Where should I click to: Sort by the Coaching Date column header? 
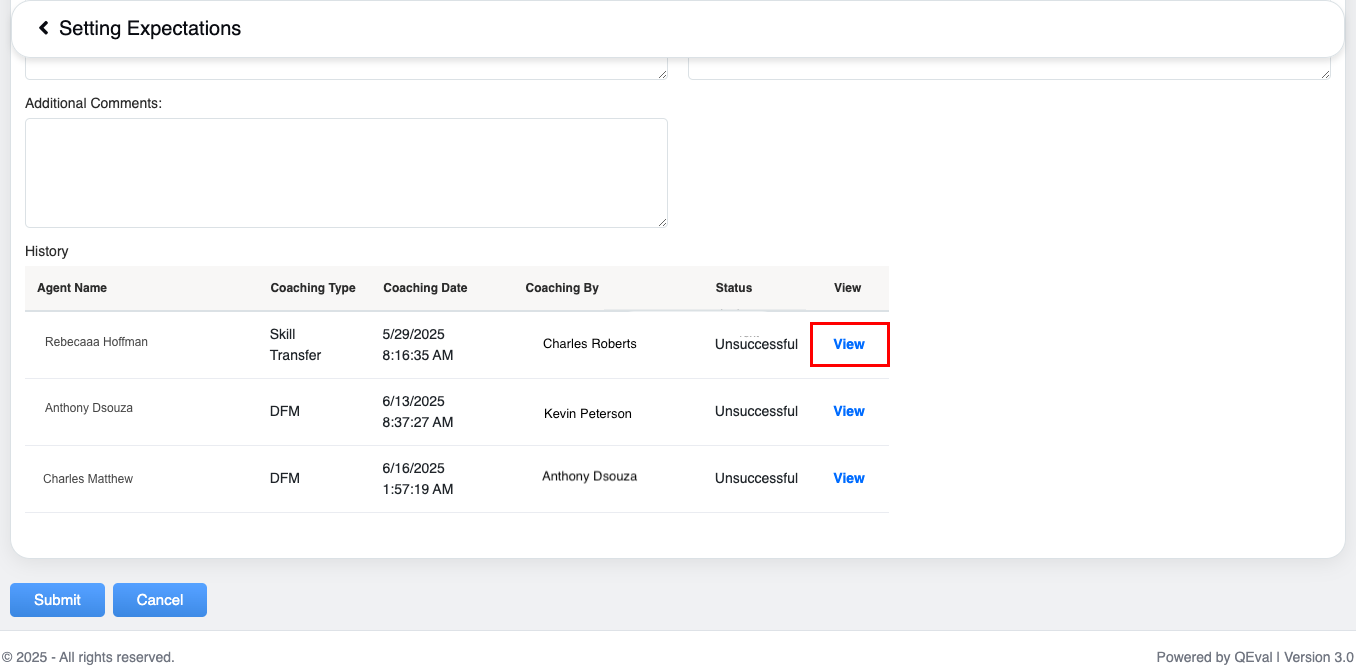(425, 288)
